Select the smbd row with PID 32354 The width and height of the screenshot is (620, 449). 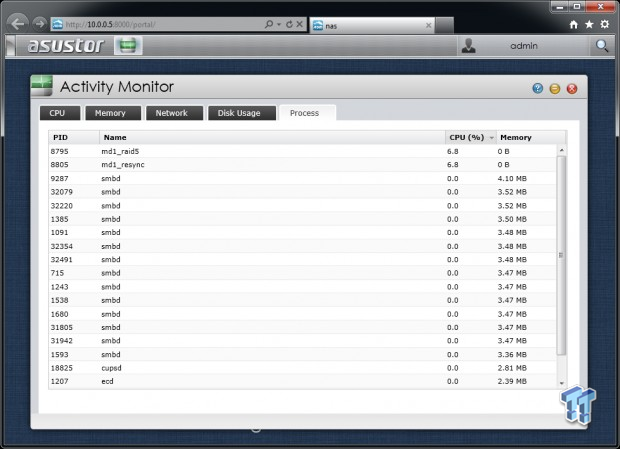click(x=302, y=246)
